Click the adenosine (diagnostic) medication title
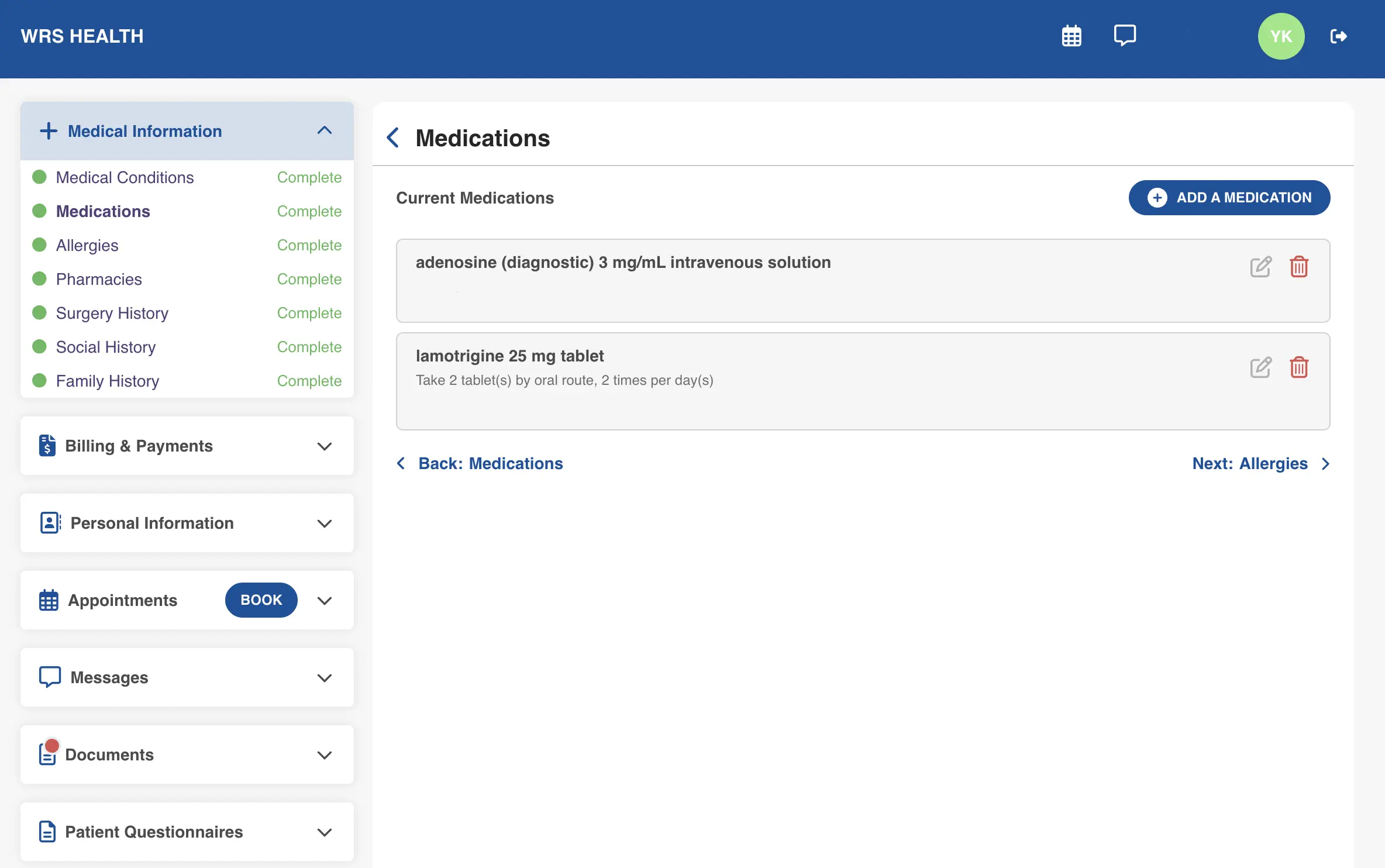This screenshot has height=868, width=1385. click(x=623, y=262)
